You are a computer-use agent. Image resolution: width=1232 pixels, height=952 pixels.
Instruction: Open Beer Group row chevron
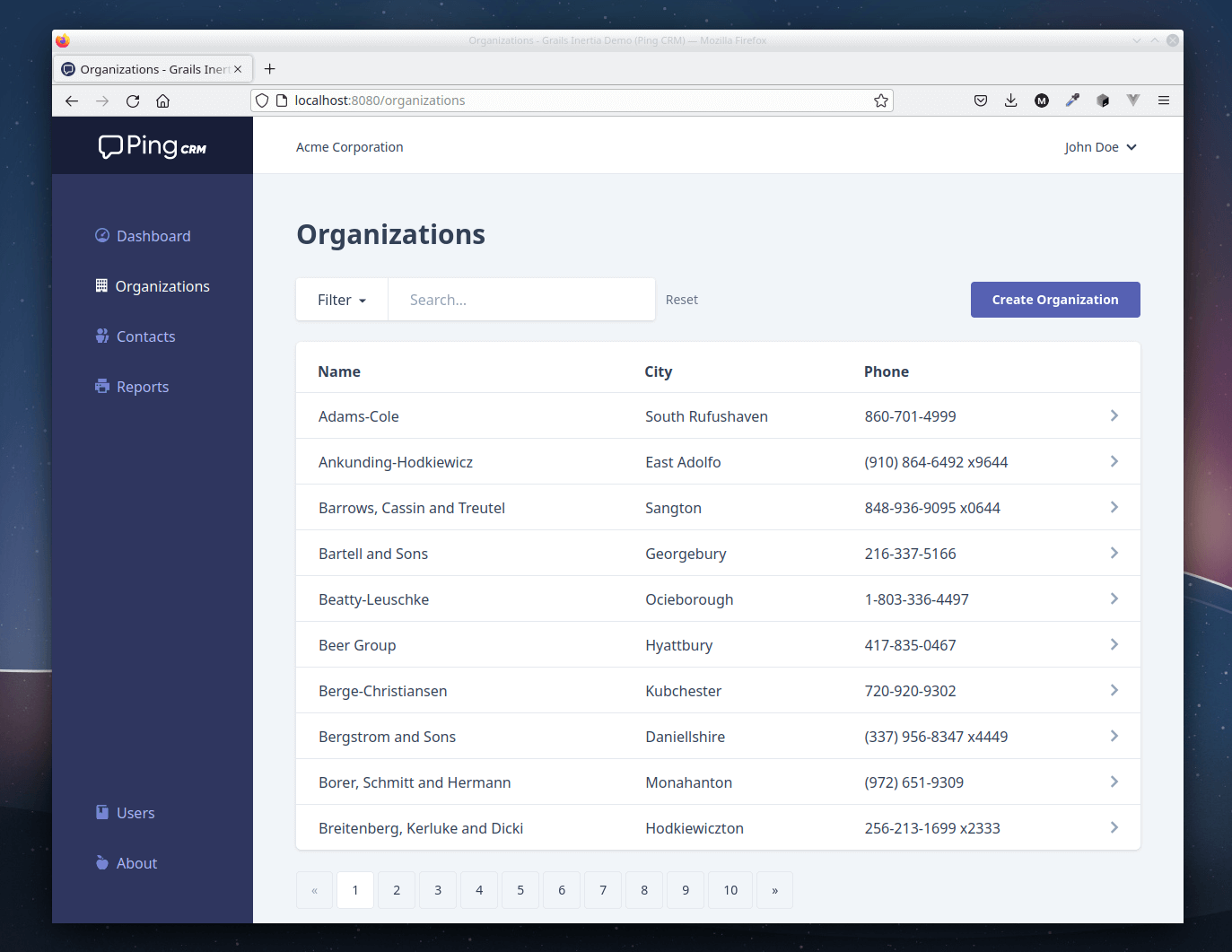1114,644
